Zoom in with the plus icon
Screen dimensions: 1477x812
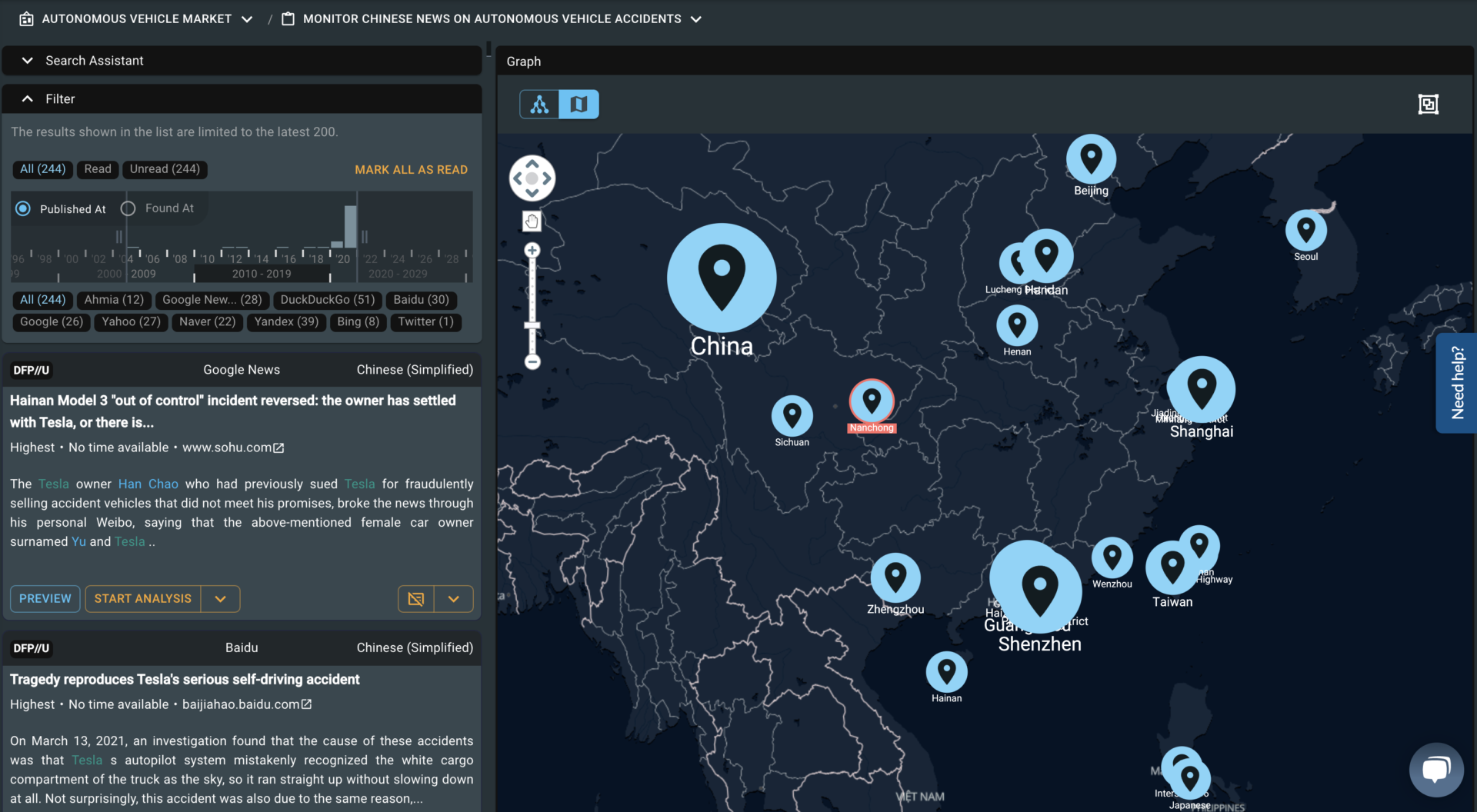[x=532, y=251]
